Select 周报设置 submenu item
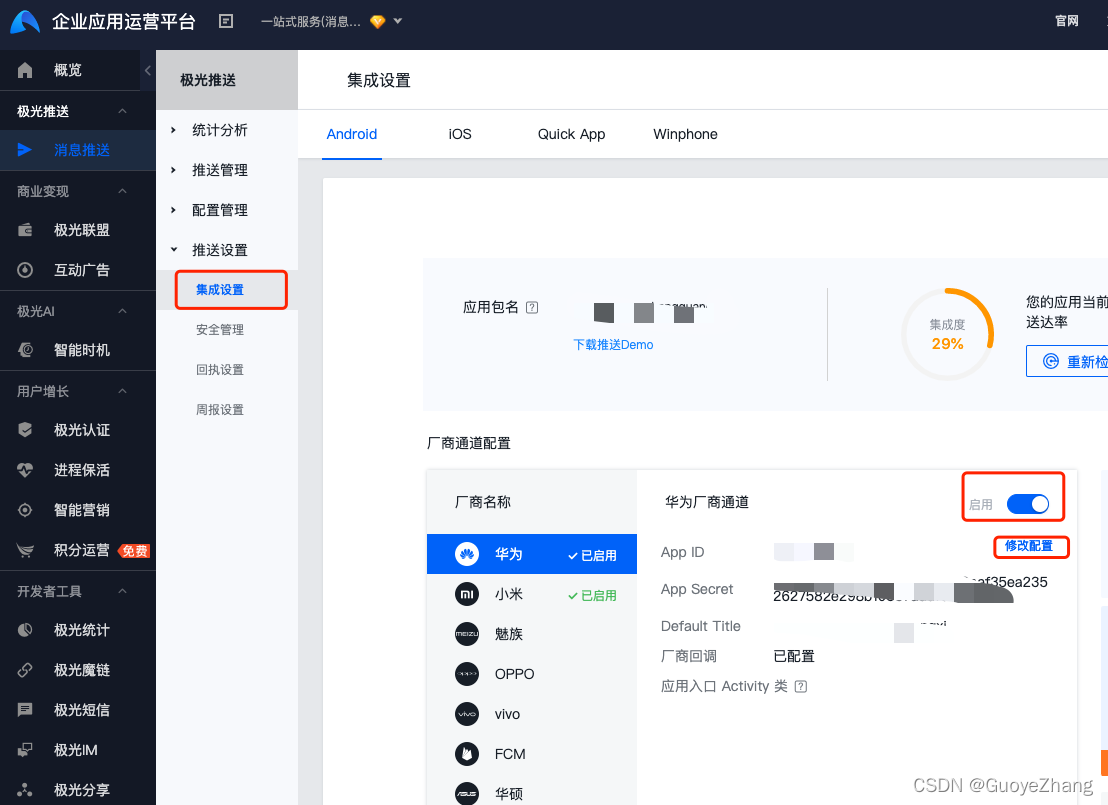The width and height of the screenshot is (1108, 805). tap(220, 410)
